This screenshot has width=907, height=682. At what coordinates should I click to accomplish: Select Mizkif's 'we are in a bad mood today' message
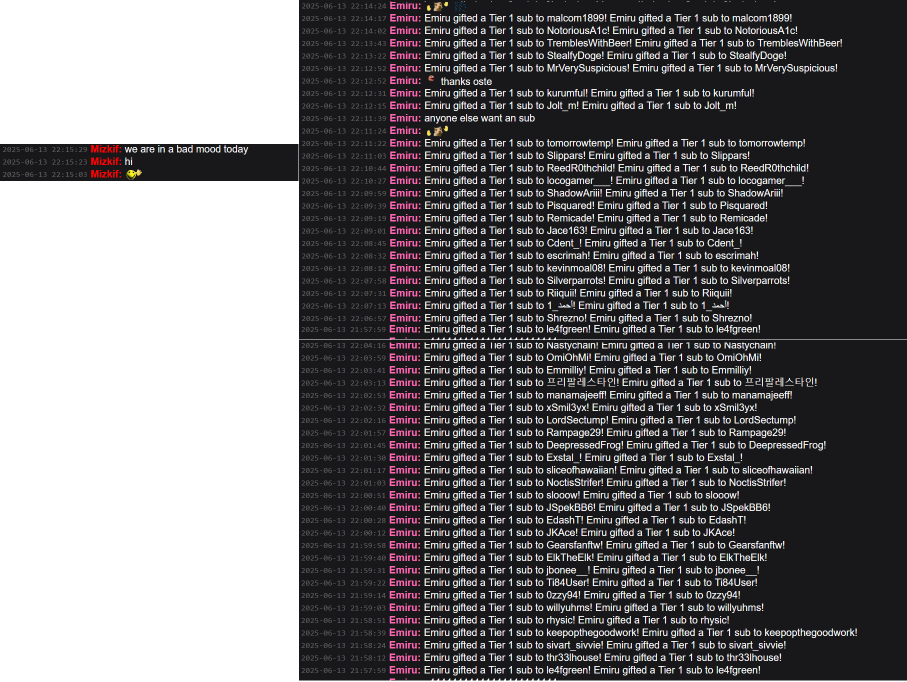tap(186, 149)
